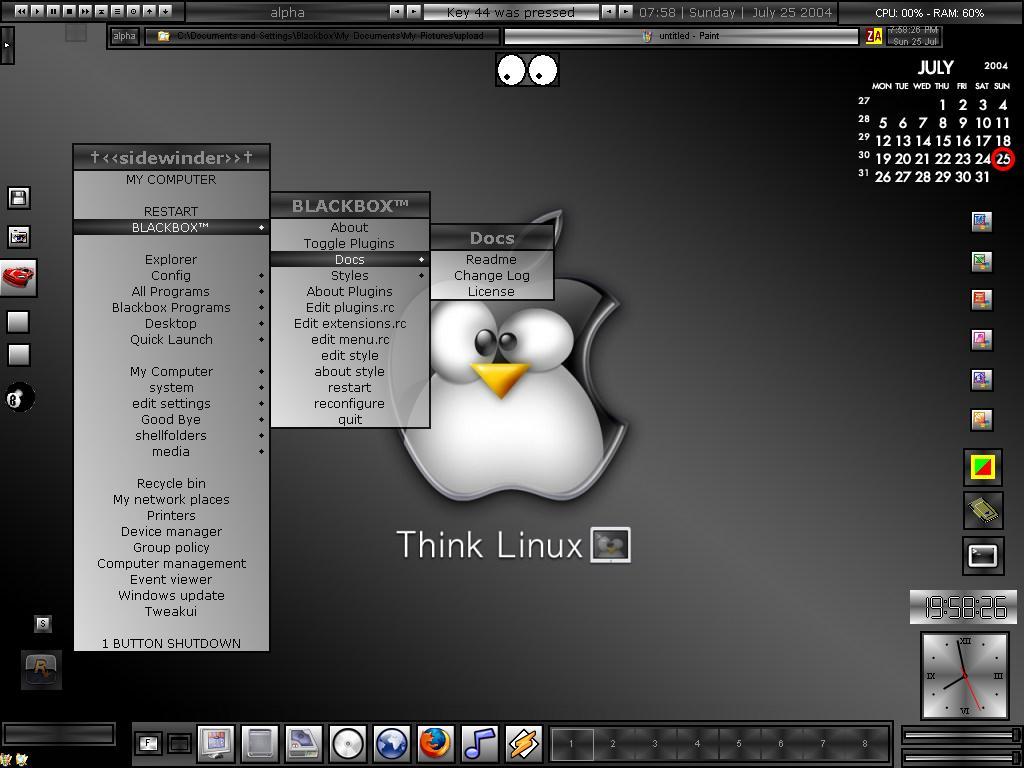Image resolution: width=1024 pixels, height=768 pixels.
Task: Open Recycle bin from sidewinder menu
Action: pyautogui.click(x=171, y=483)
